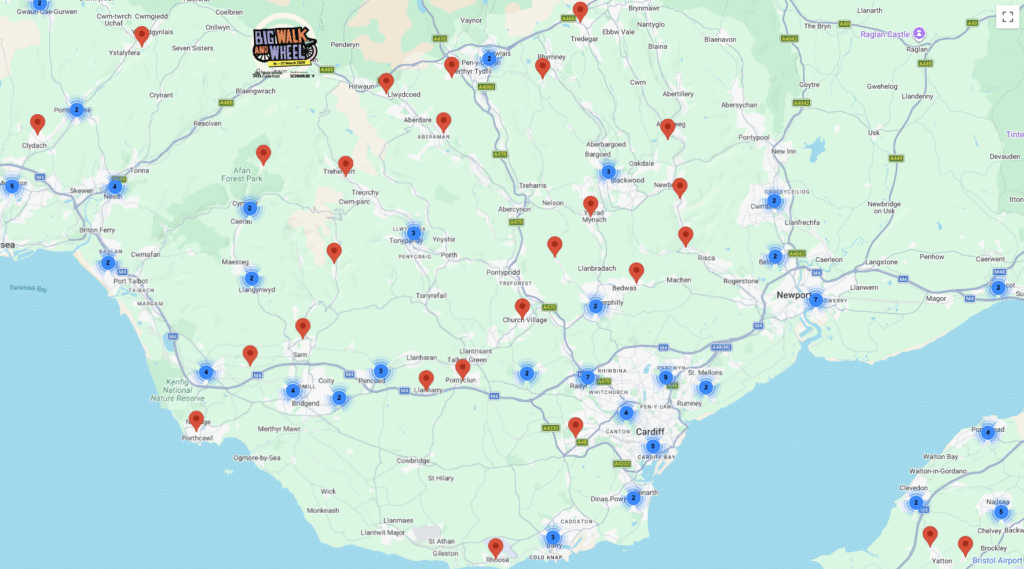Open the 3 cluster near Blackwood

point(607,172)
